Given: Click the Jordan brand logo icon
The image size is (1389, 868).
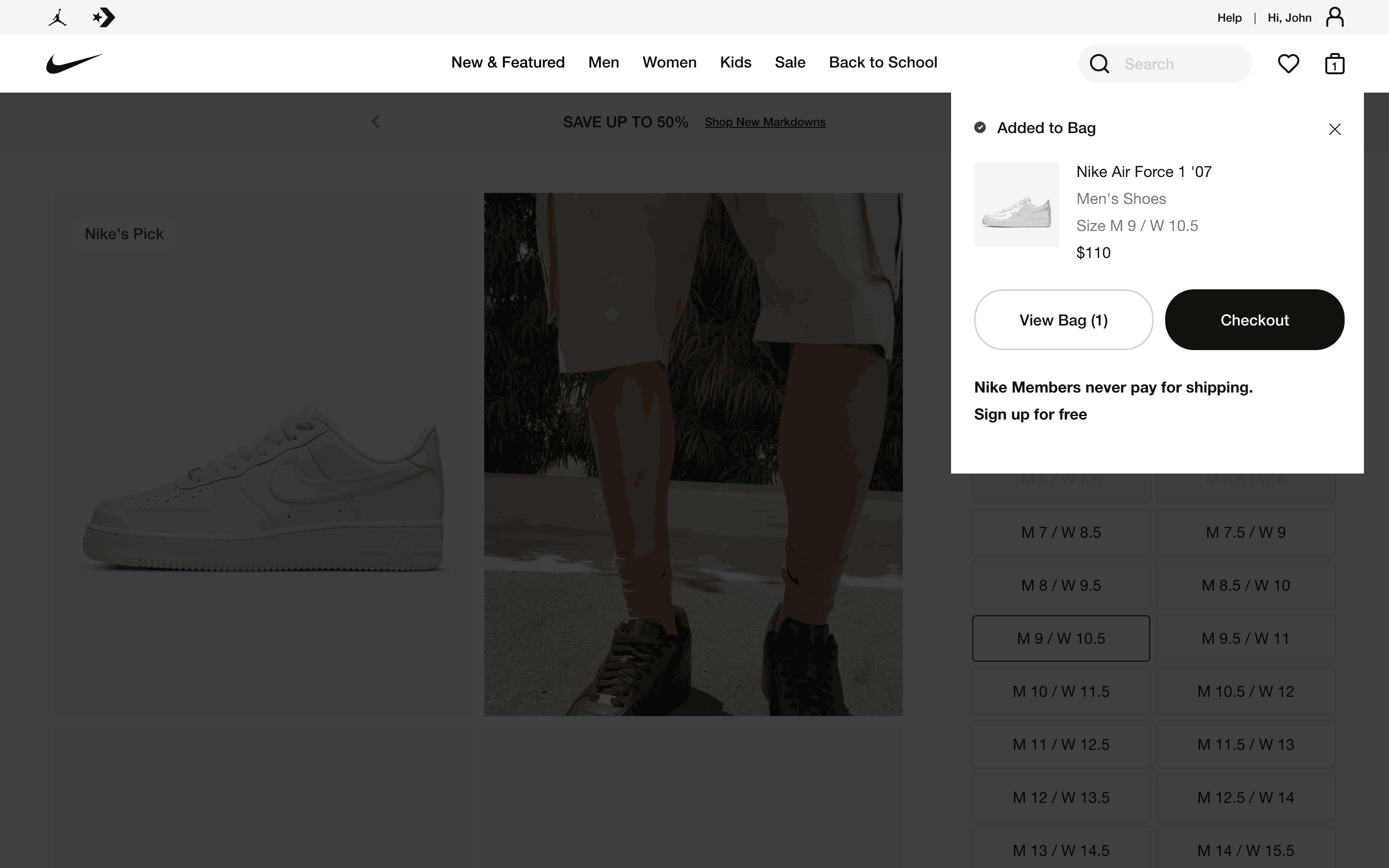Looking at the screenshot, I should pos(57,17).
